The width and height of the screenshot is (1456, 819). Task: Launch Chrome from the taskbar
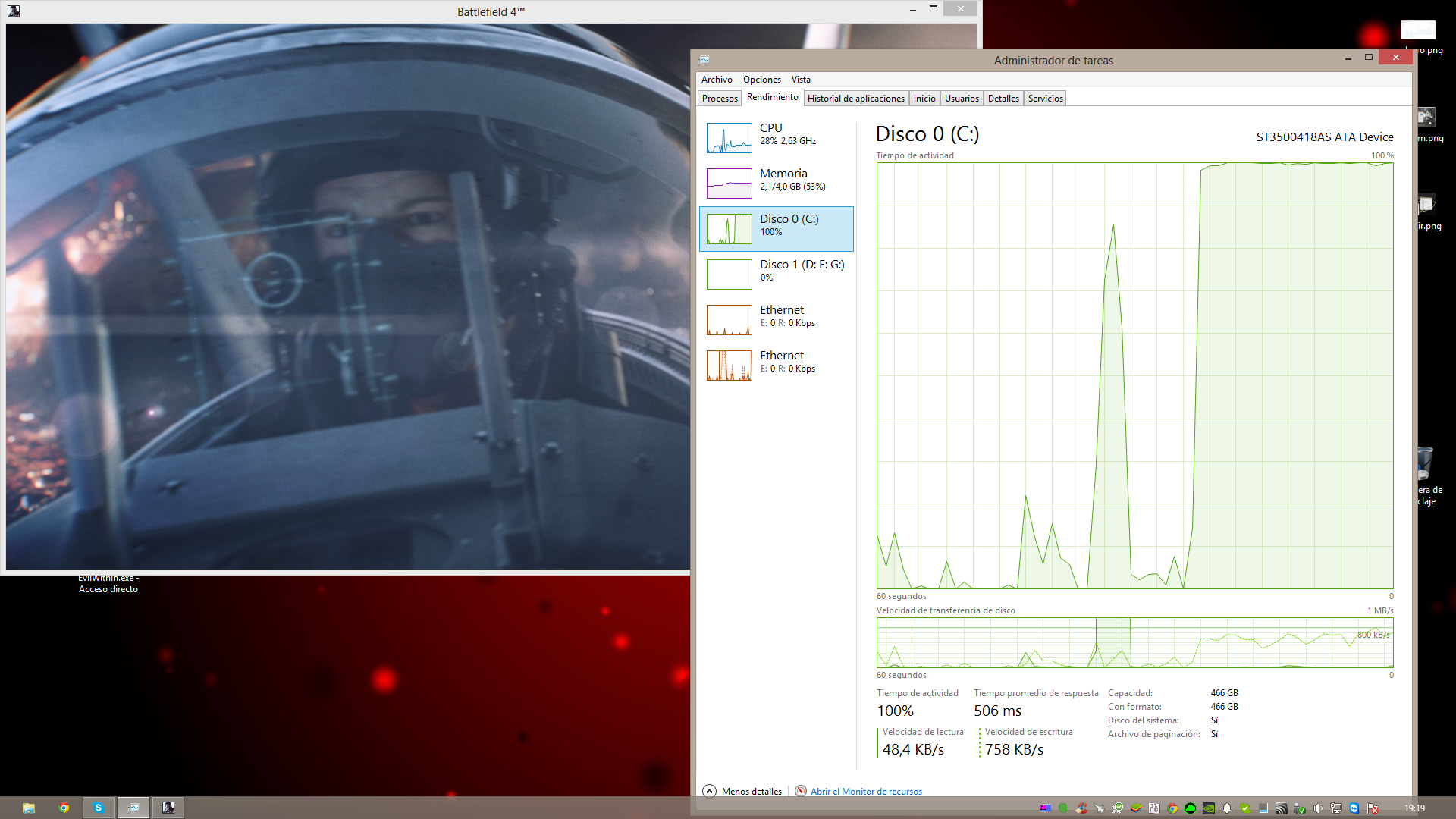(x=64, y=808)
